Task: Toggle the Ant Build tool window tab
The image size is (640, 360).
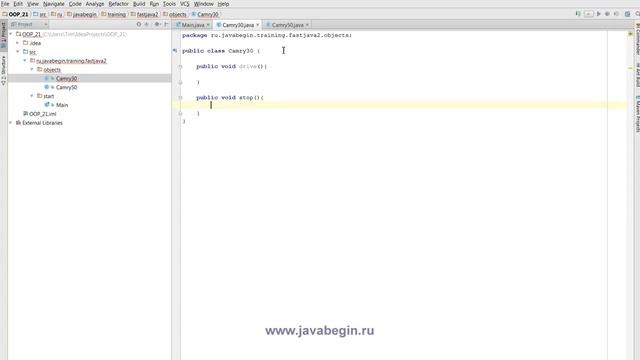Action: [x=637, y=74]
